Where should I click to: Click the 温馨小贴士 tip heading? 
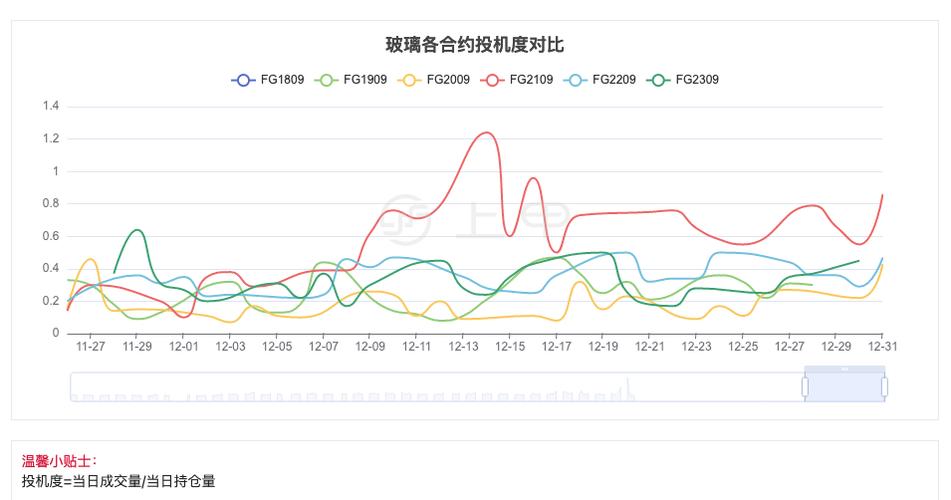[x=59, y=462]
